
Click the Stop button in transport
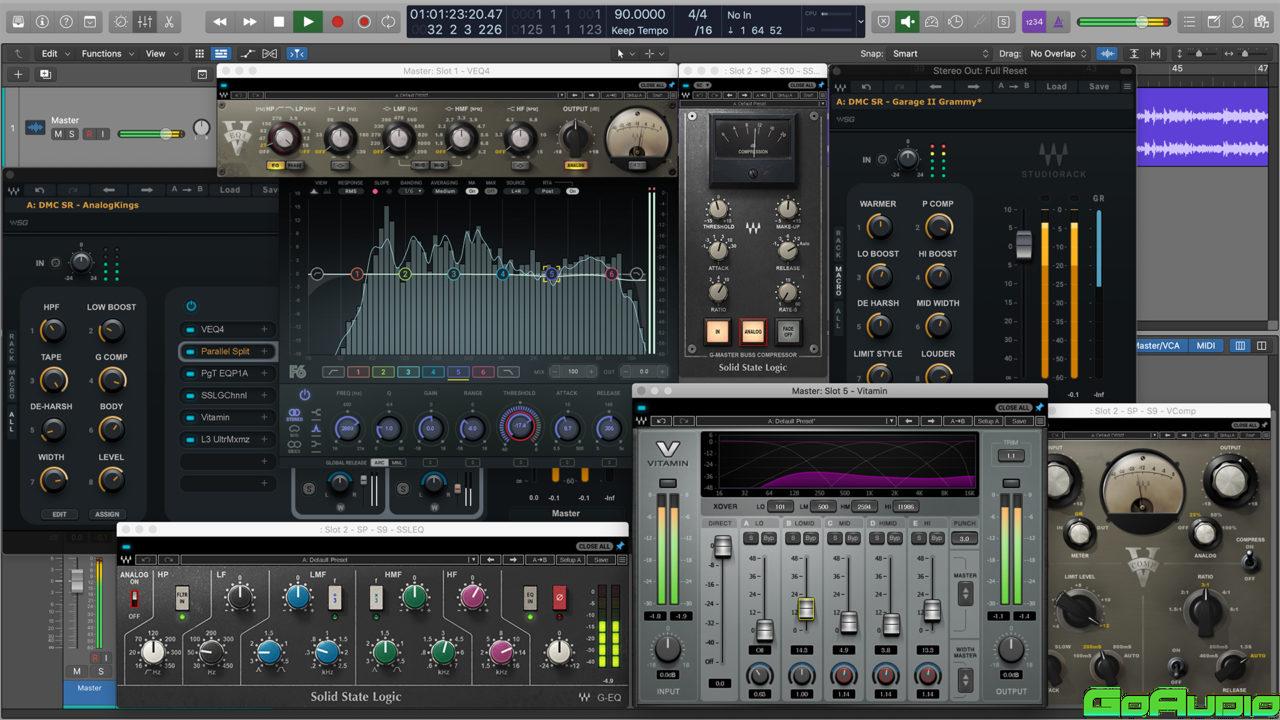coord(278,21)
